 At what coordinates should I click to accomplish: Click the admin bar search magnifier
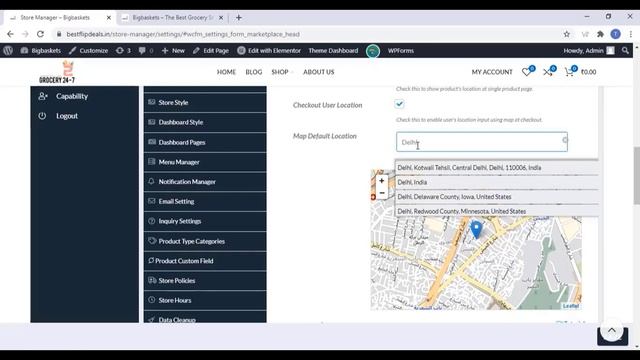[x=625, y=51]
